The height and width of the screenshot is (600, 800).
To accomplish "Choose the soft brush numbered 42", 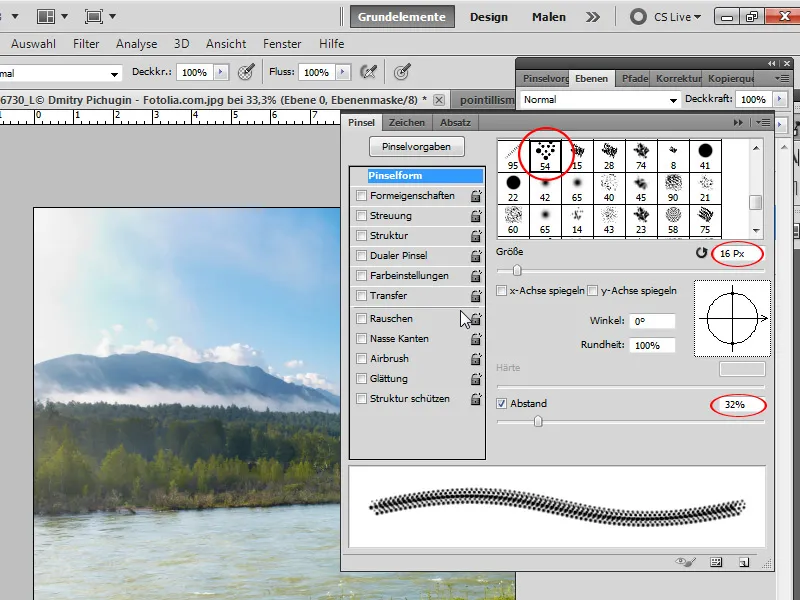I will pyautogui.click(x=545, y=188).
